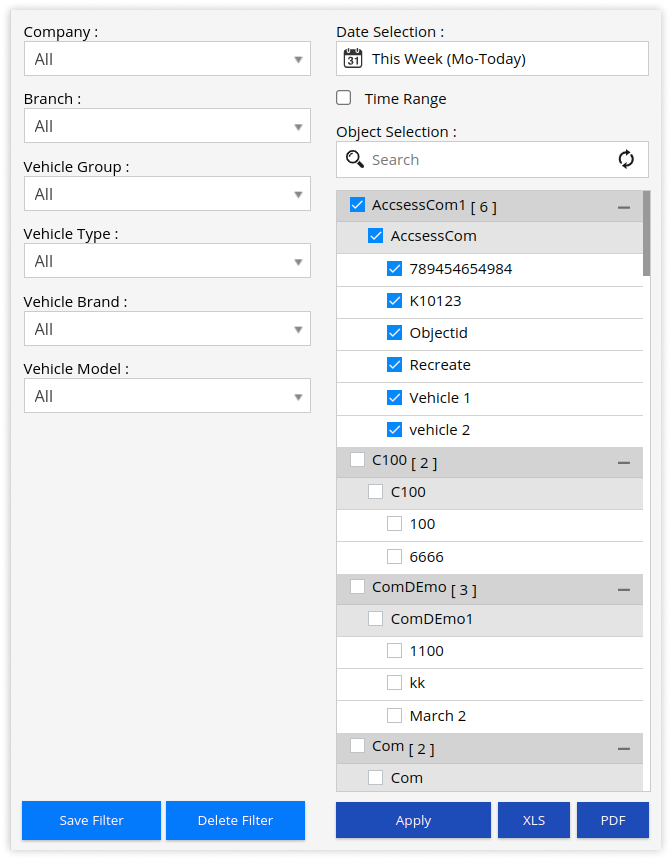Check the March 2 object checkbox

click(395, 715)
